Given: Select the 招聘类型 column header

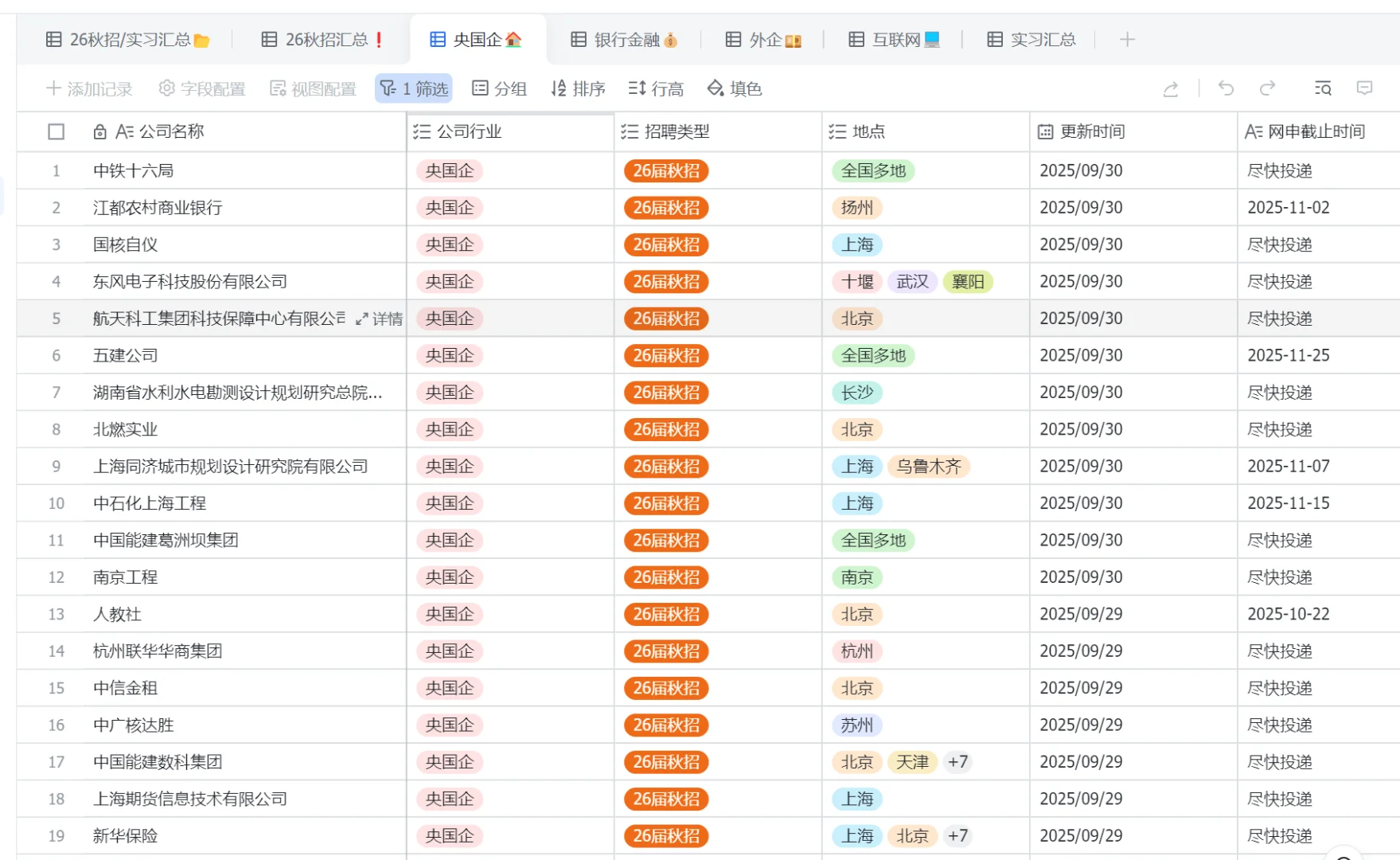Looking at the screenshot, I should 718,131.
